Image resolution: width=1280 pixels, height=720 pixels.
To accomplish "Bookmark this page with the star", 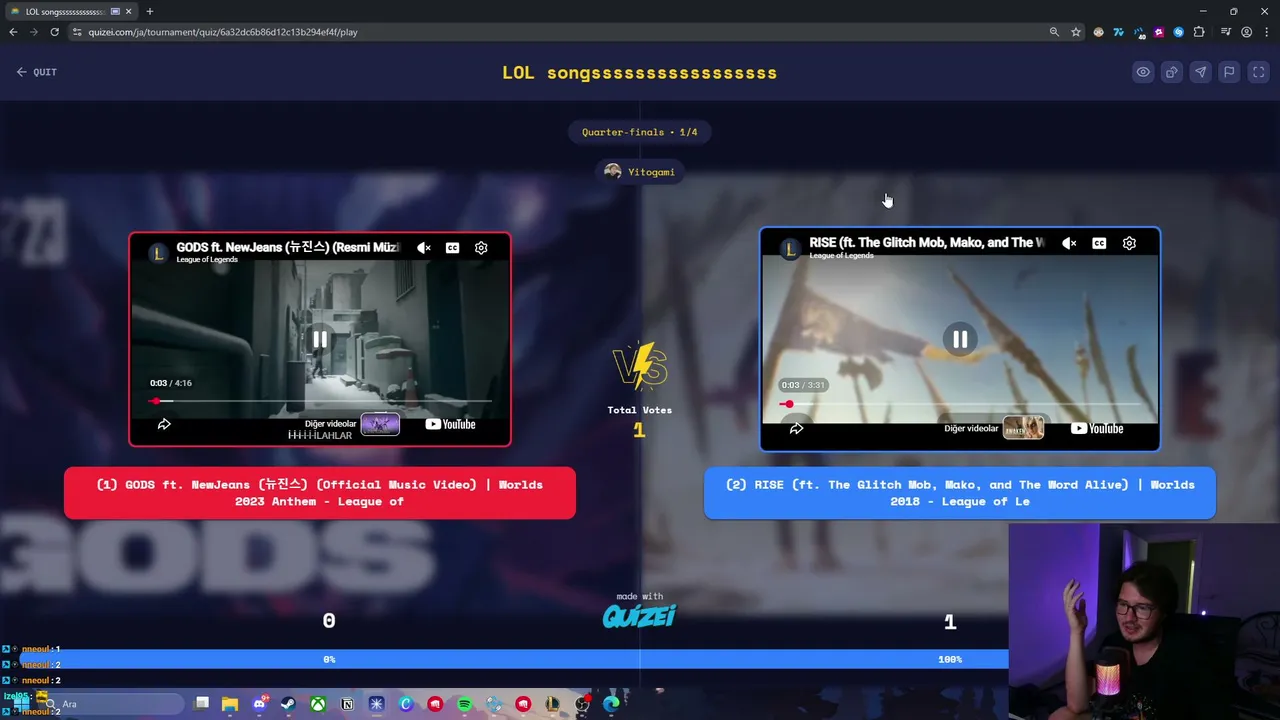I will coord(1076,32).
